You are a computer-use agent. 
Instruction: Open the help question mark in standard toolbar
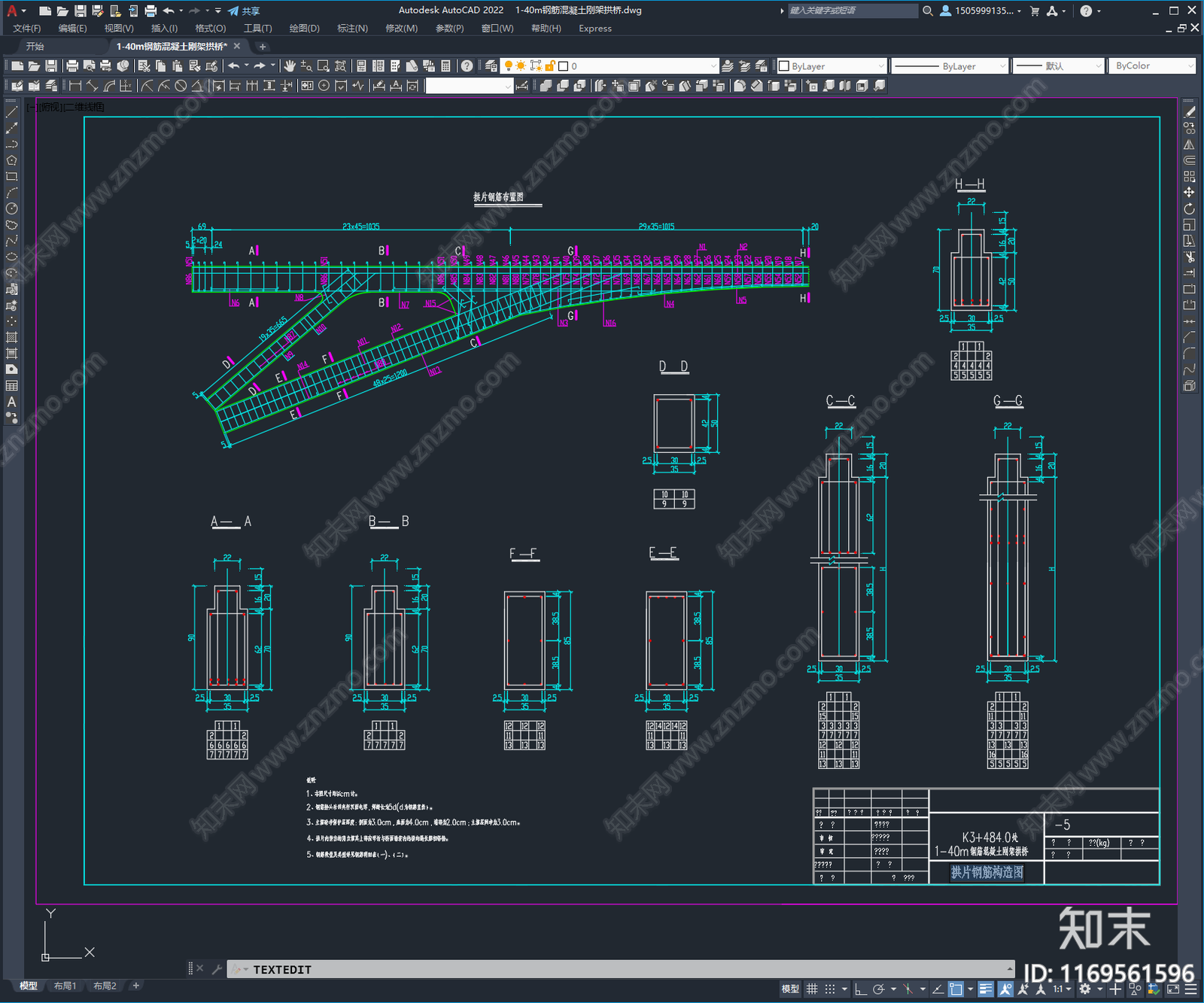[467, 66]
